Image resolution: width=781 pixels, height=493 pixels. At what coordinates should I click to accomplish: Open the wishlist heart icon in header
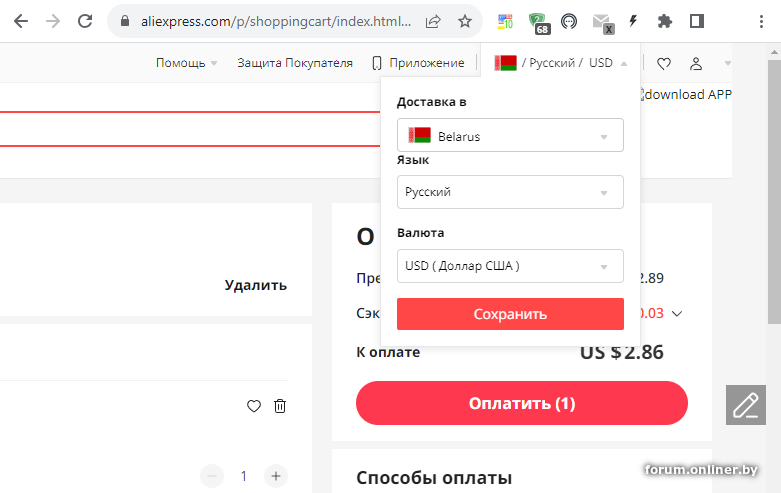664,63
